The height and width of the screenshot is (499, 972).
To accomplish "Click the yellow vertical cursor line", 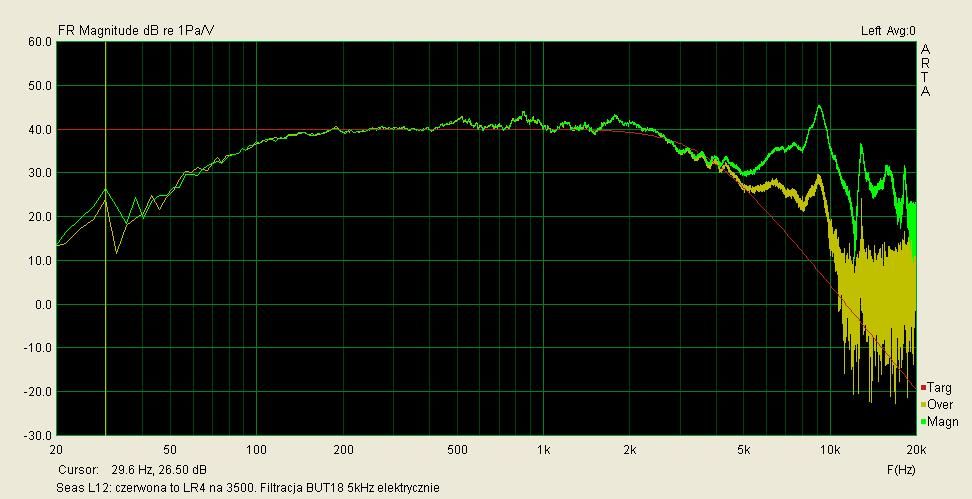I will click(x=105, y=239).
